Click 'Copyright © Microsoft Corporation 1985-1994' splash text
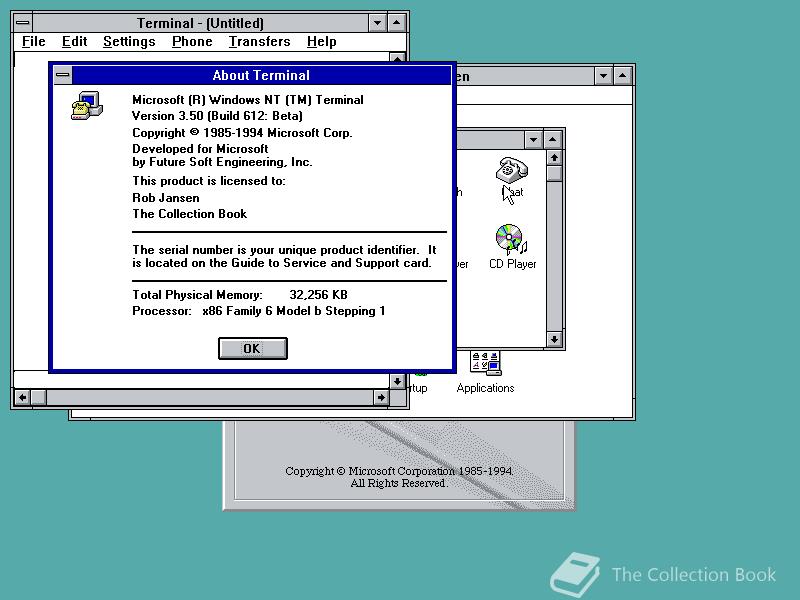 [399, 471]
